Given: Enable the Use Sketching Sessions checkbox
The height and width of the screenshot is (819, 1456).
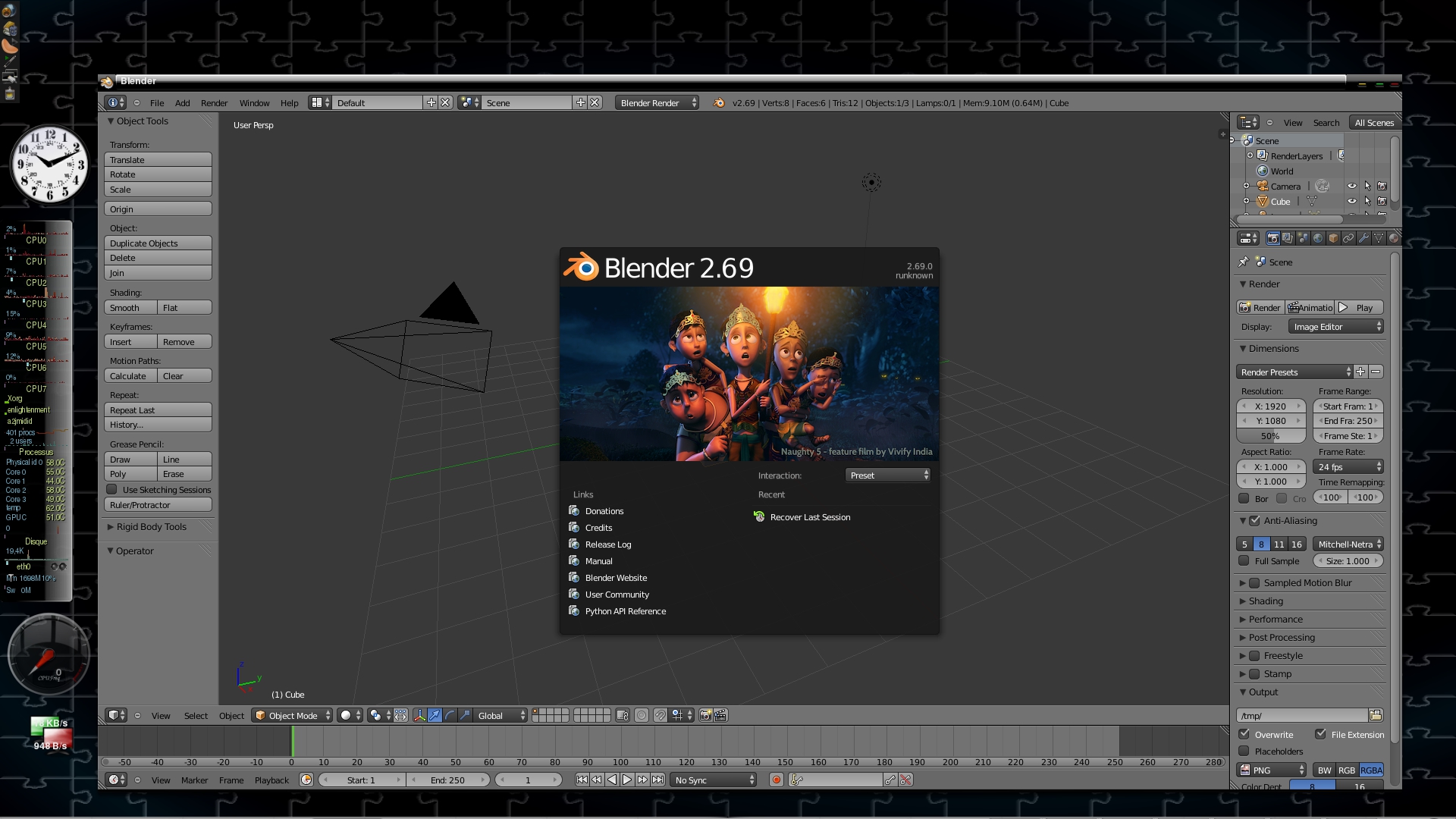Looking at the screenshot, I should point(112,489).
